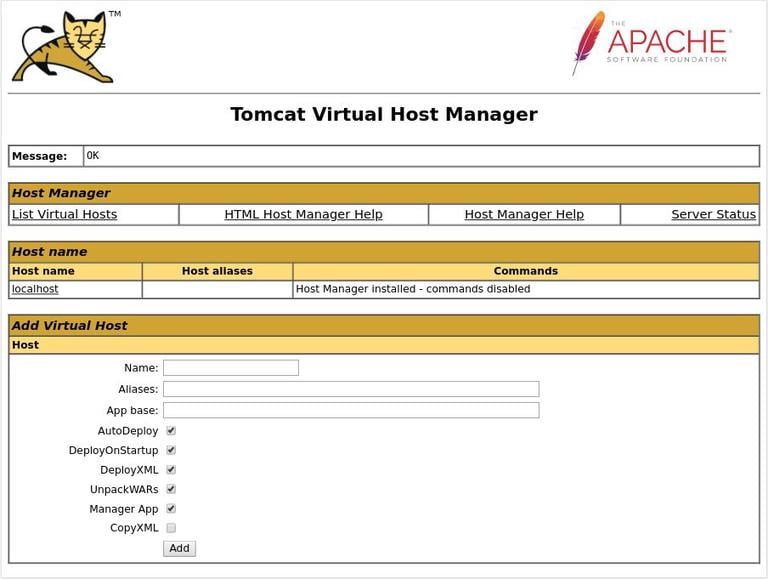Go to the Server Status page
Viewport: 768px width, 579px height.
[x=713, y=214]
